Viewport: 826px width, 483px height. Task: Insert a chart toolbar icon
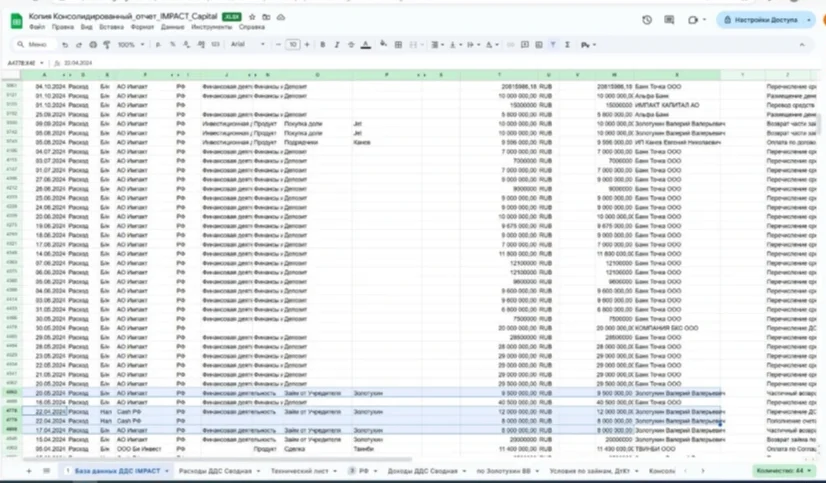[x=539, y=45]
